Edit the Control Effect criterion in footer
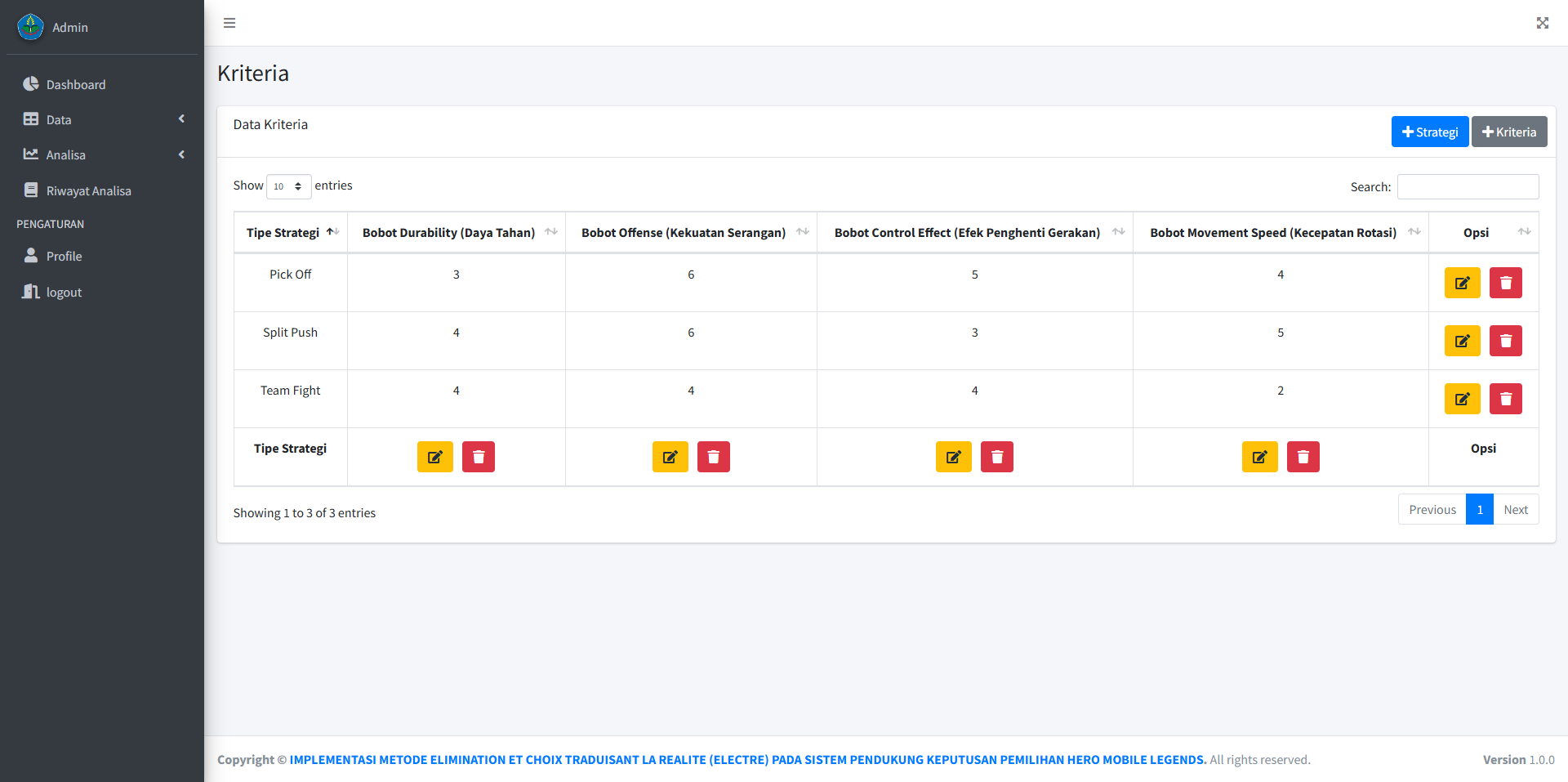 pyautogui.click(x=954, y=457)
